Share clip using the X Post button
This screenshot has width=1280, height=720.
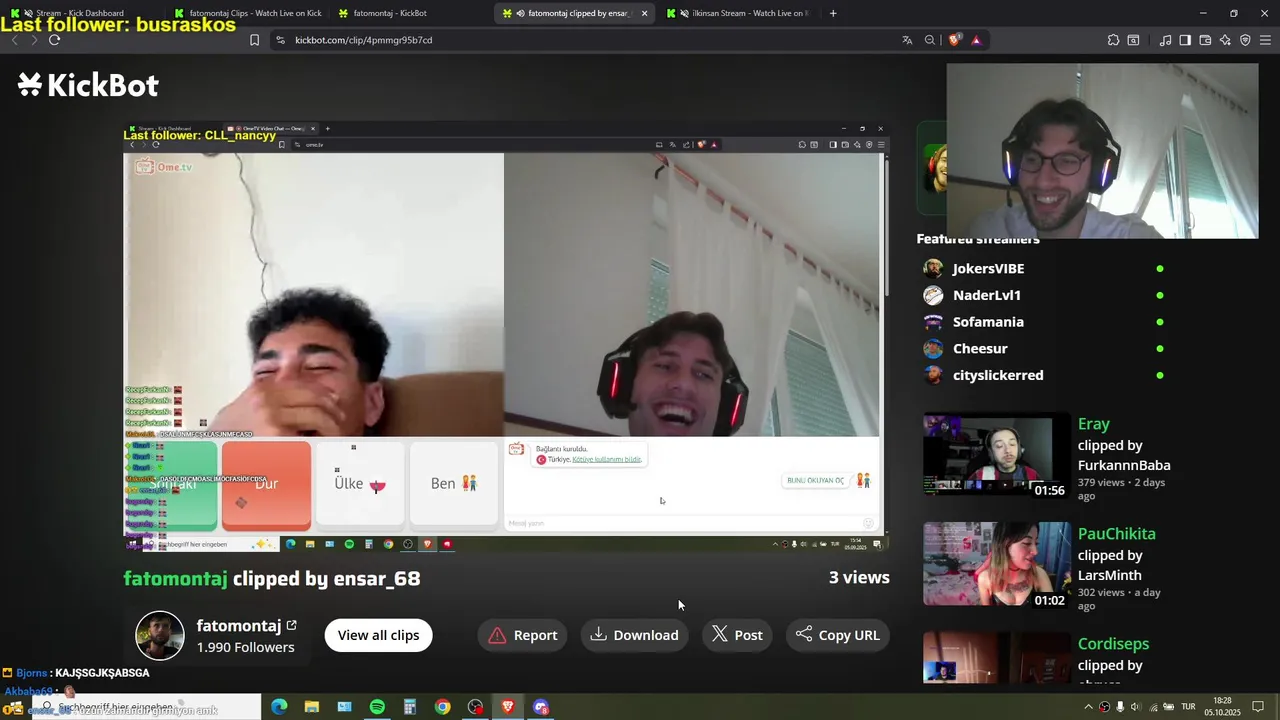pos(737,635)
